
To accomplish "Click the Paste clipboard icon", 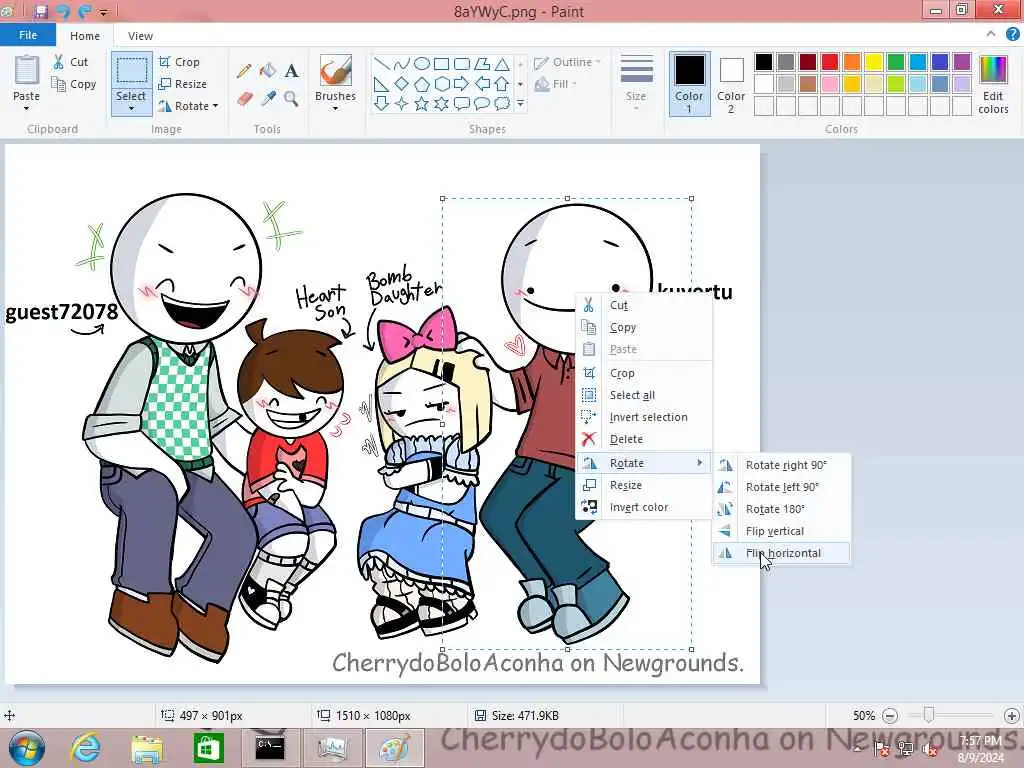I will coord(27,69).
